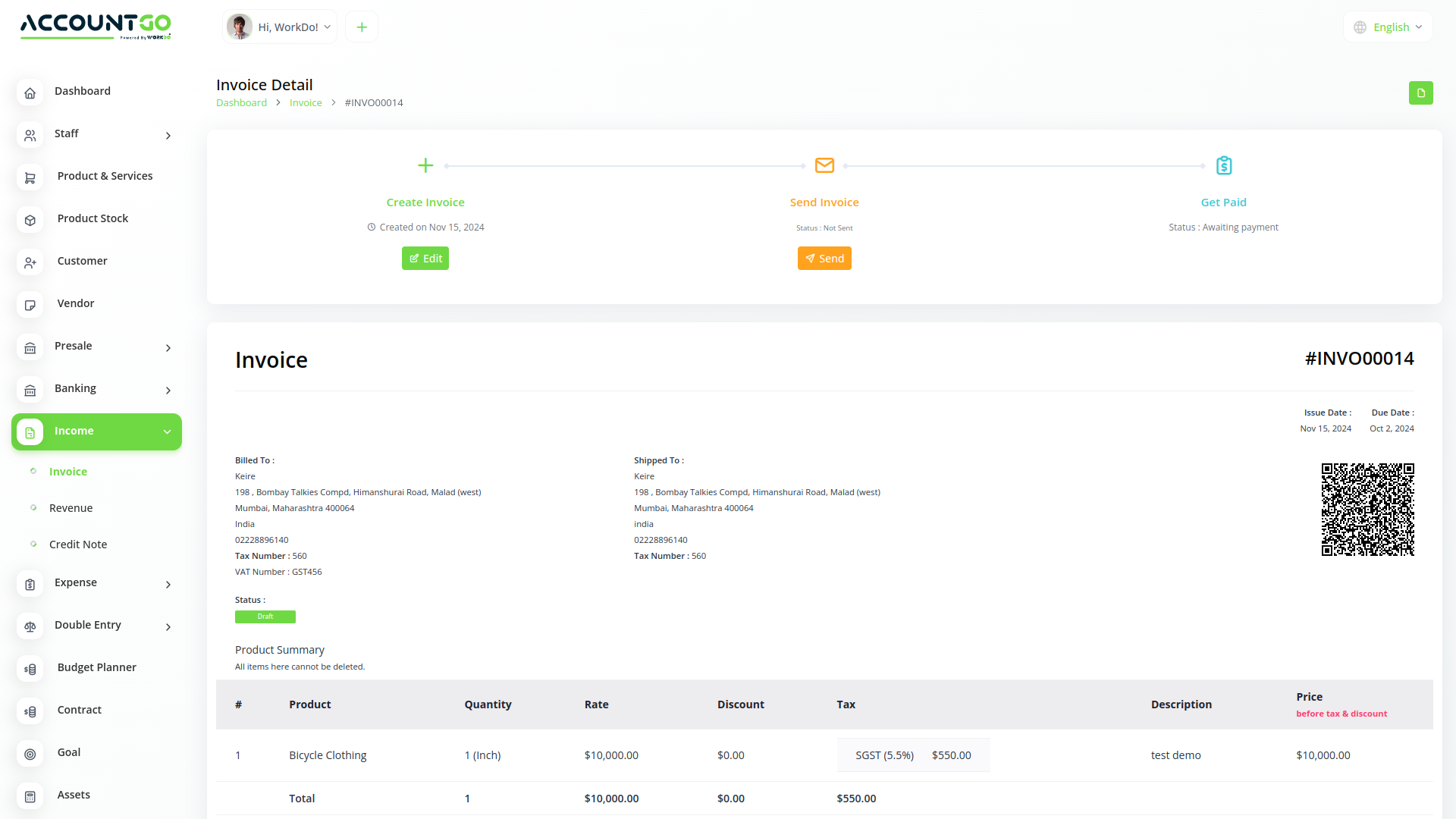The image size is (1456, 819).
Task: Expand the Banking submenu
Action: 168,391
